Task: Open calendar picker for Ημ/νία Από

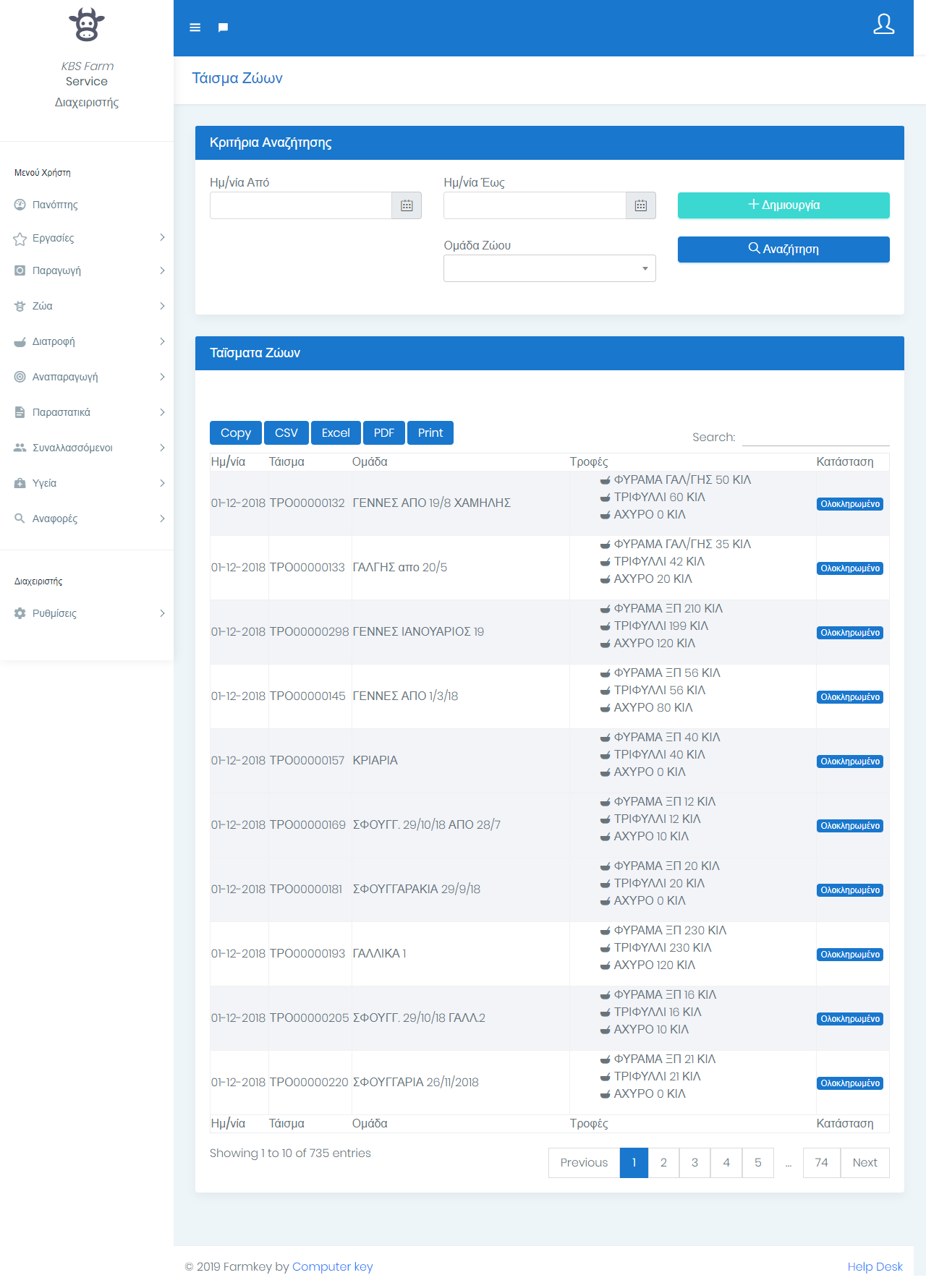Action: tap(407, 205)
